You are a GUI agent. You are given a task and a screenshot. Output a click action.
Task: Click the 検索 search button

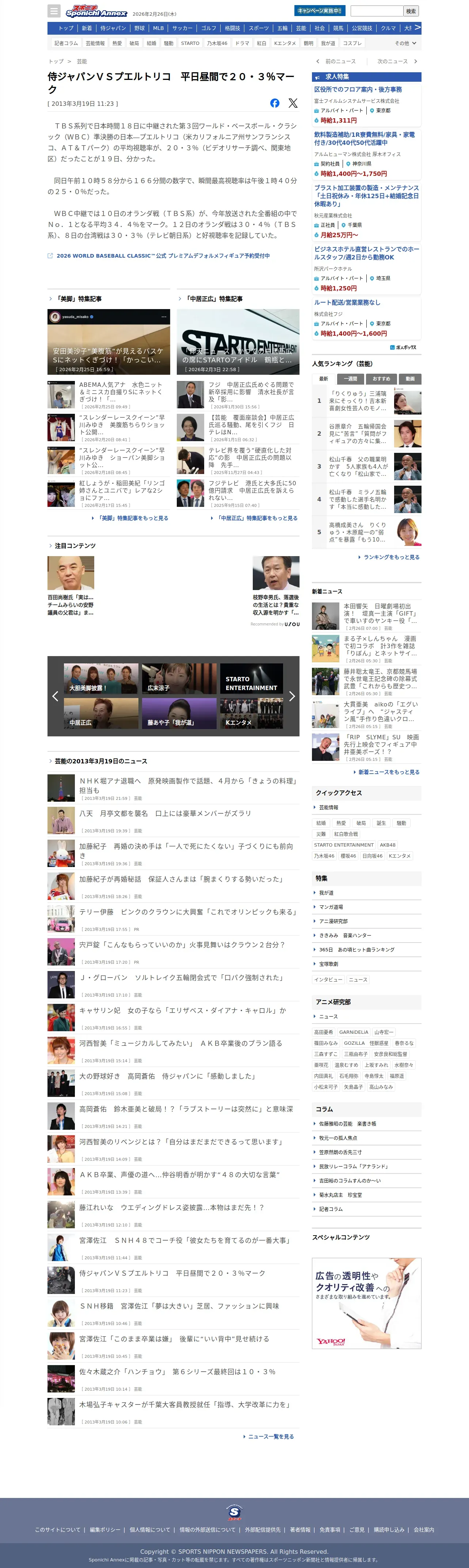tap(411, 11)
